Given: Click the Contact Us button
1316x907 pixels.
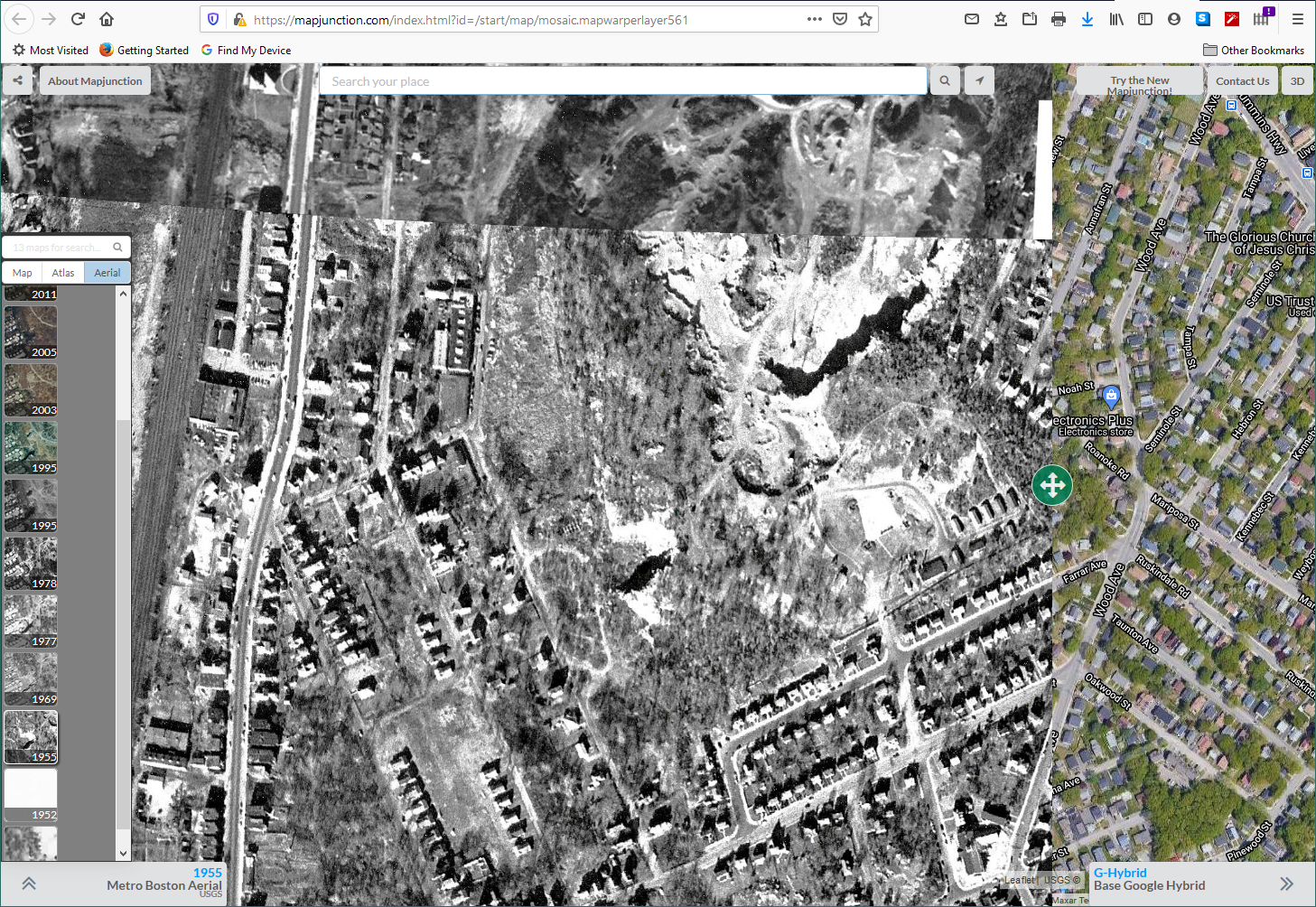Looking at the screenshot, I should [1243, 80].
